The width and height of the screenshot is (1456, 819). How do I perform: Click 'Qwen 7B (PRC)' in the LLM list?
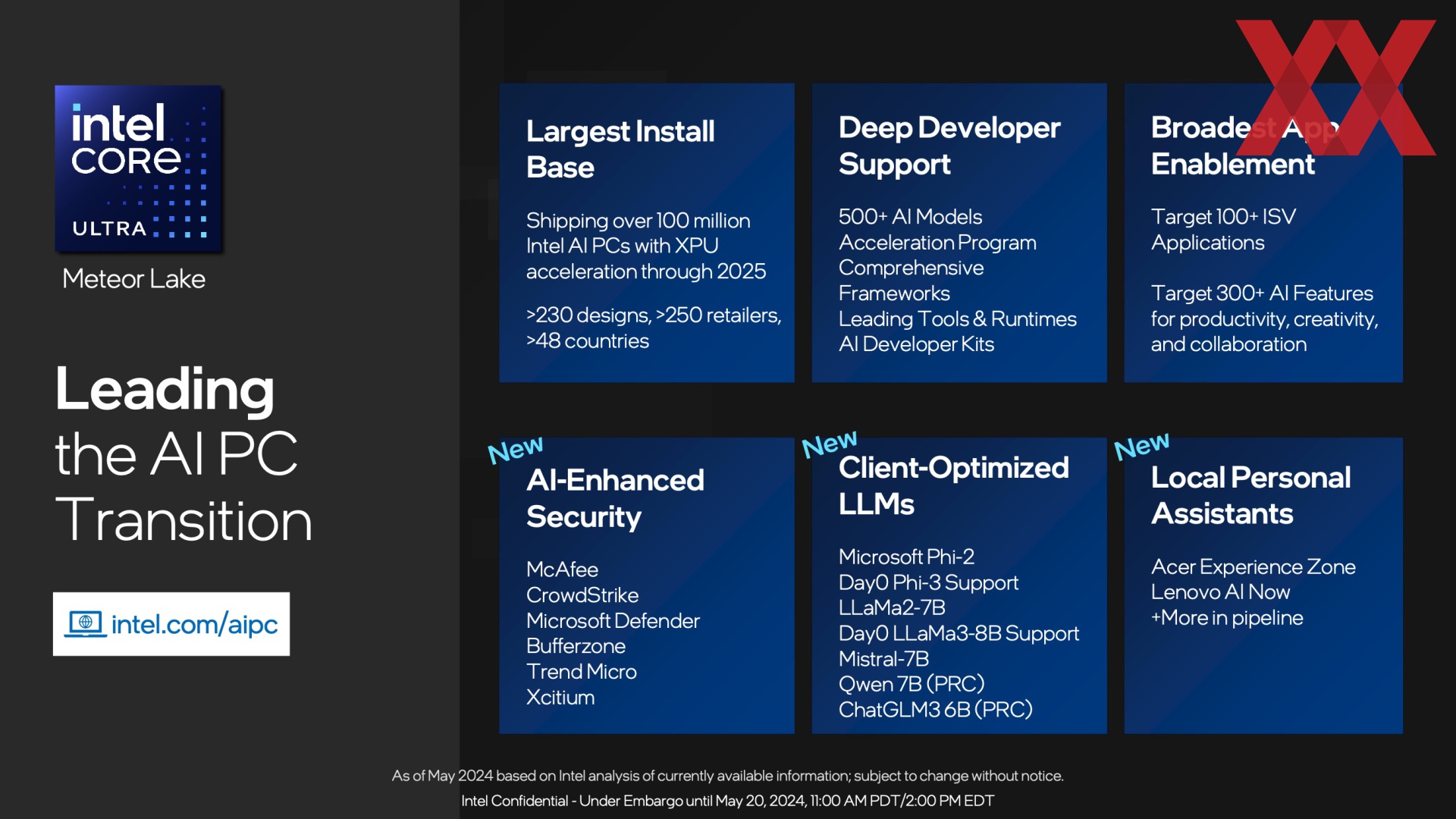pos(912,684)
